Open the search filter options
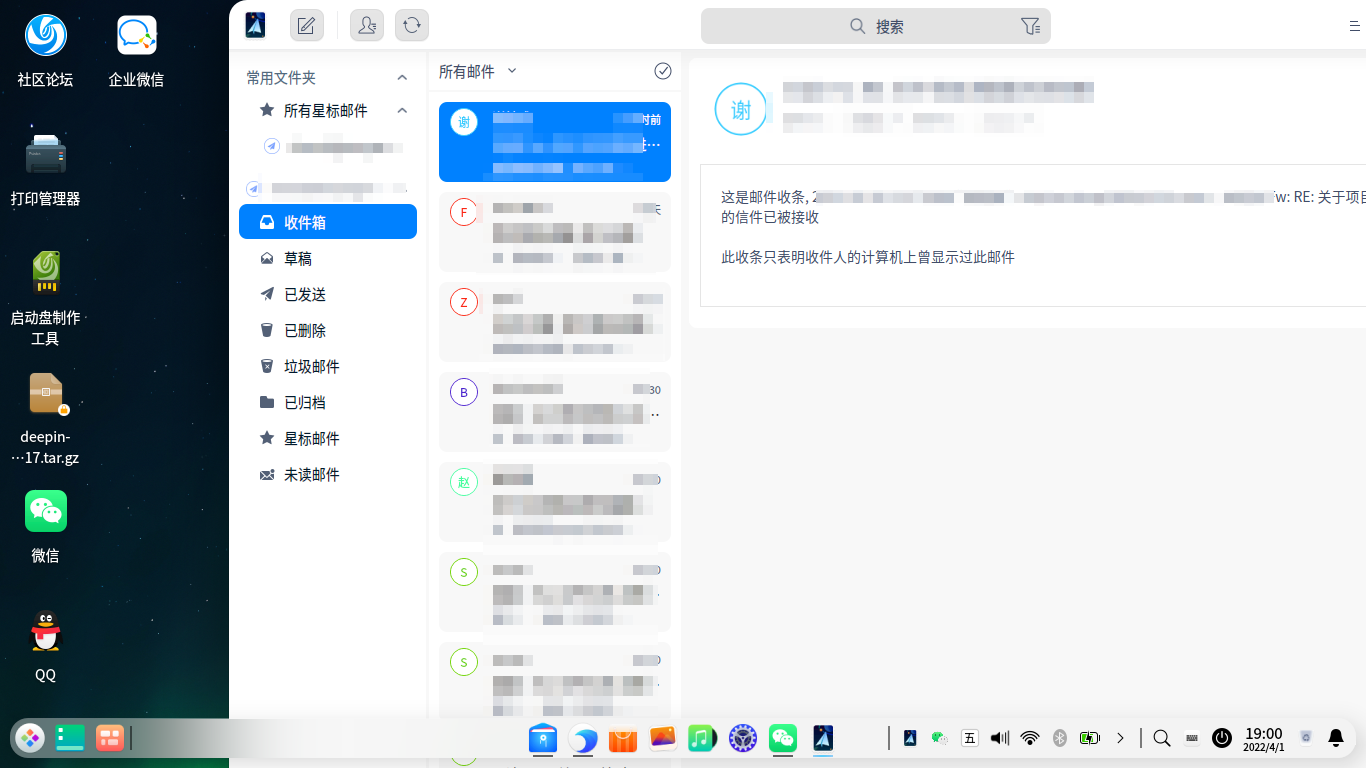This screenshot has height=768, width=1366. click(x=1030, y=25)
